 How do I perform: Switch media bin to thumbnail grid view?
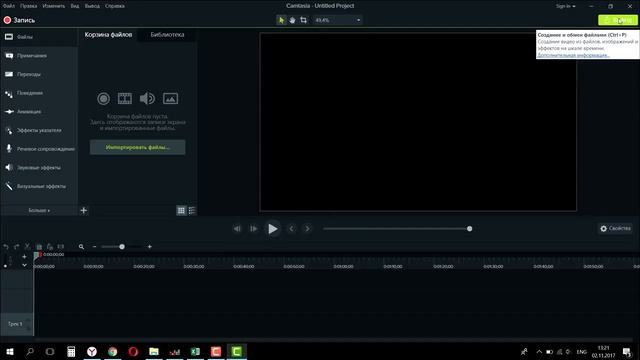pyautogui.click(x=181, y=210)
